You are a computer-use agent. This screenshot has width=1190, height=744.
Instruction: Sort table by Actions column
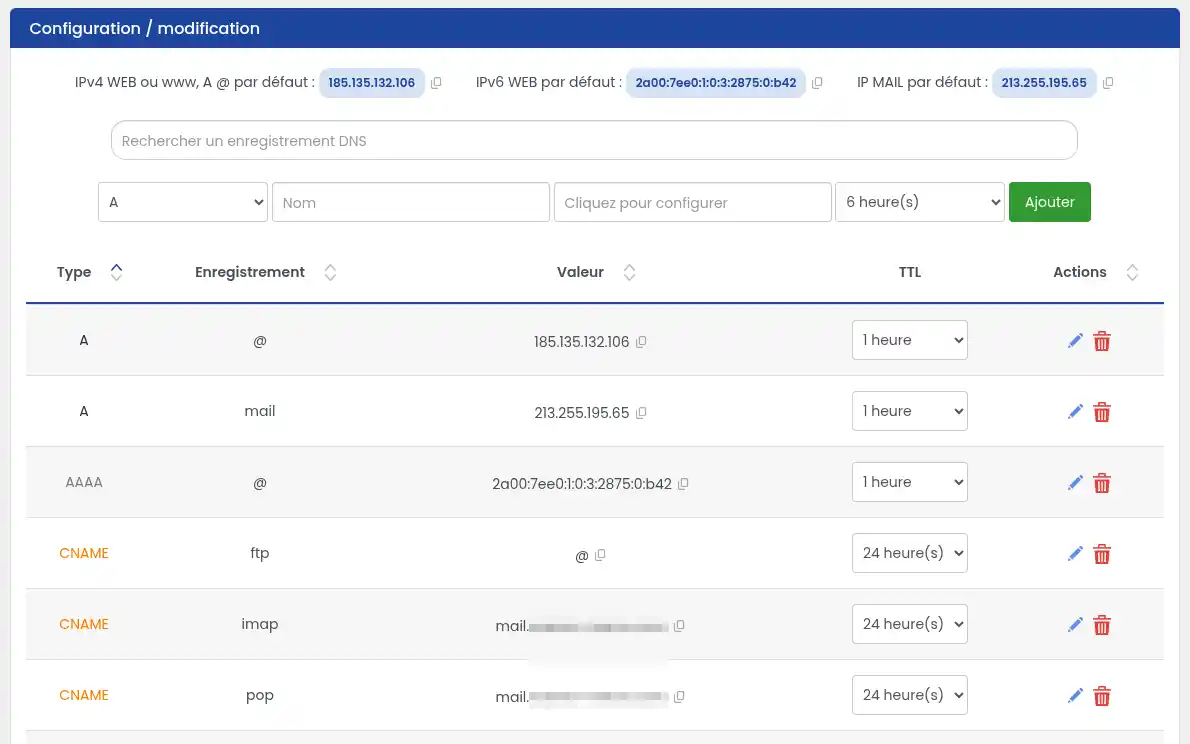1132,272
